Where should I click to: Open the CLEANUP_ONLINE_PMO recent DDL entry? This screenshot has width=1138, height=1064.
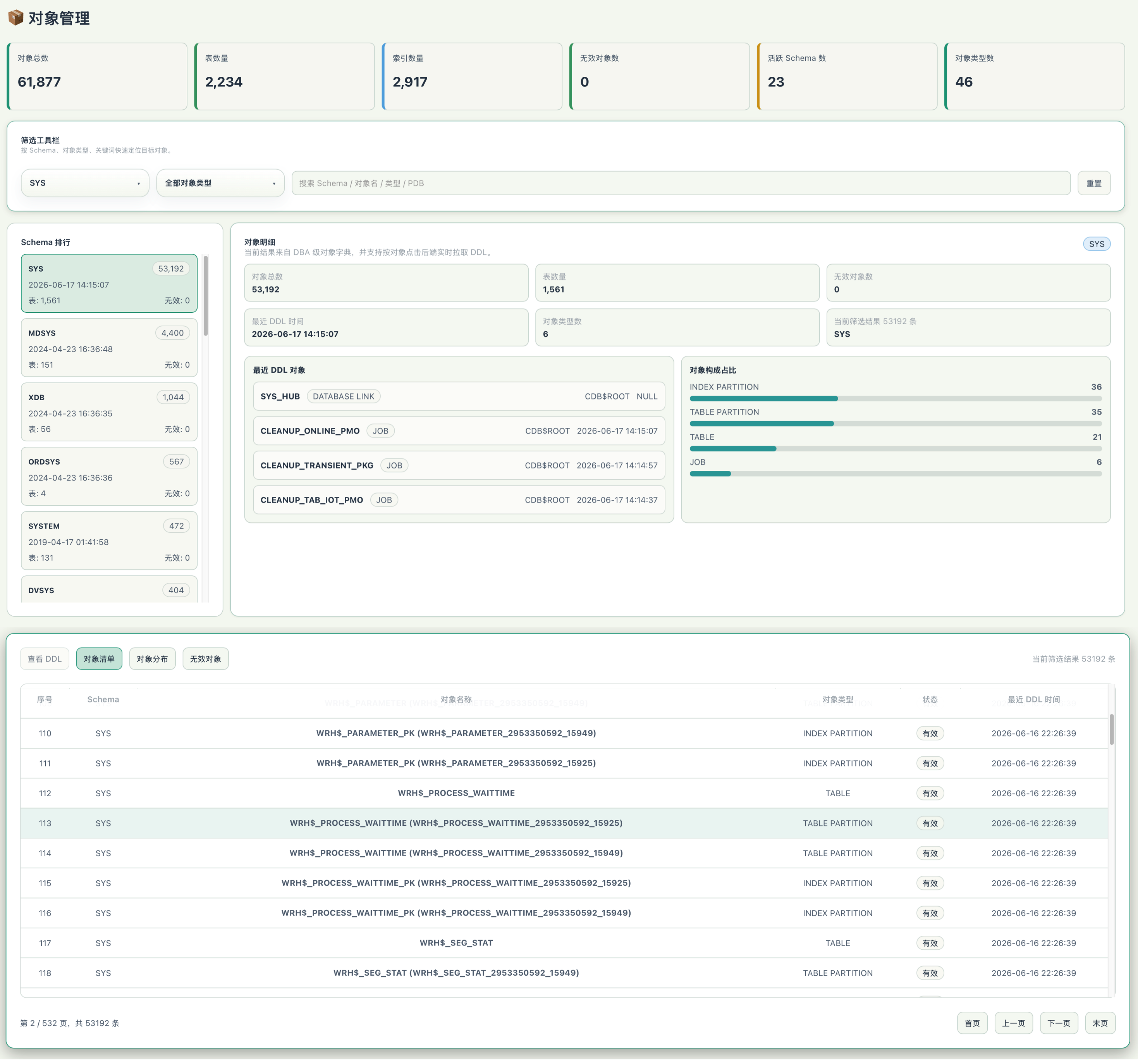pos(459,431)
